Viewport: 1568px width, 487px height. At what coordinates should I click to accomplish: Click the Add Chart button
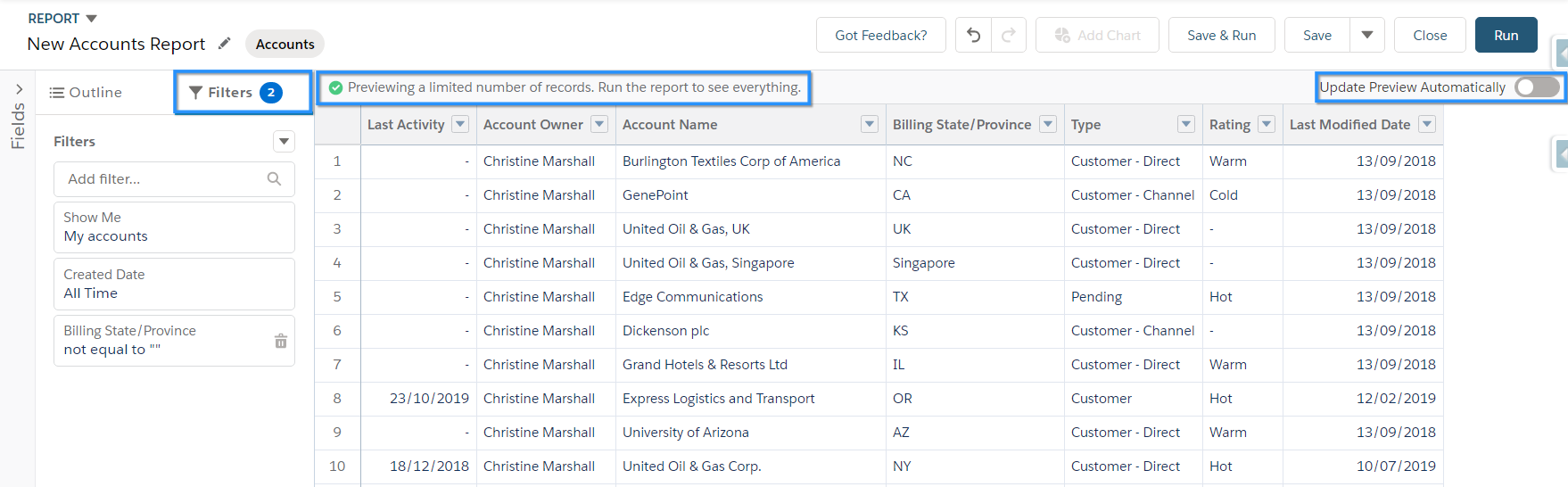click(1097, 36)
